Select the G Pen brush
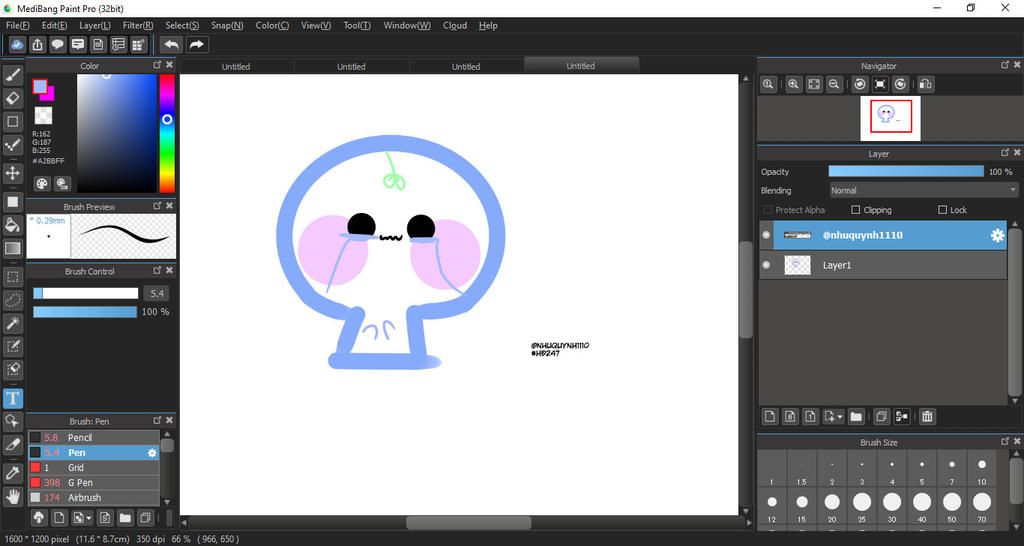Image resolution: width=1024 pixels, height=546 pixels. [x=94, y=483]
